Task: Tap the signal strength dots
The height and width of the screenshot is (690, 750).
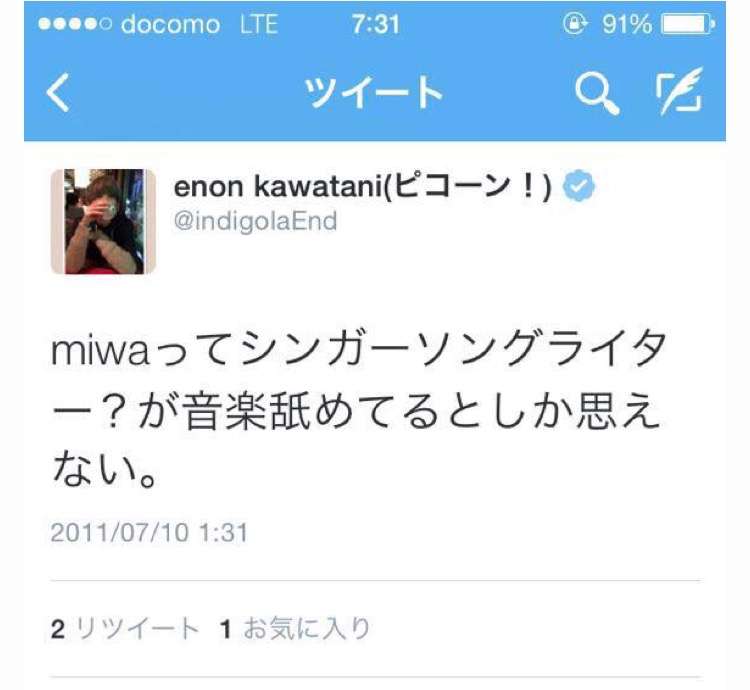Action: [x=75, y=24]
